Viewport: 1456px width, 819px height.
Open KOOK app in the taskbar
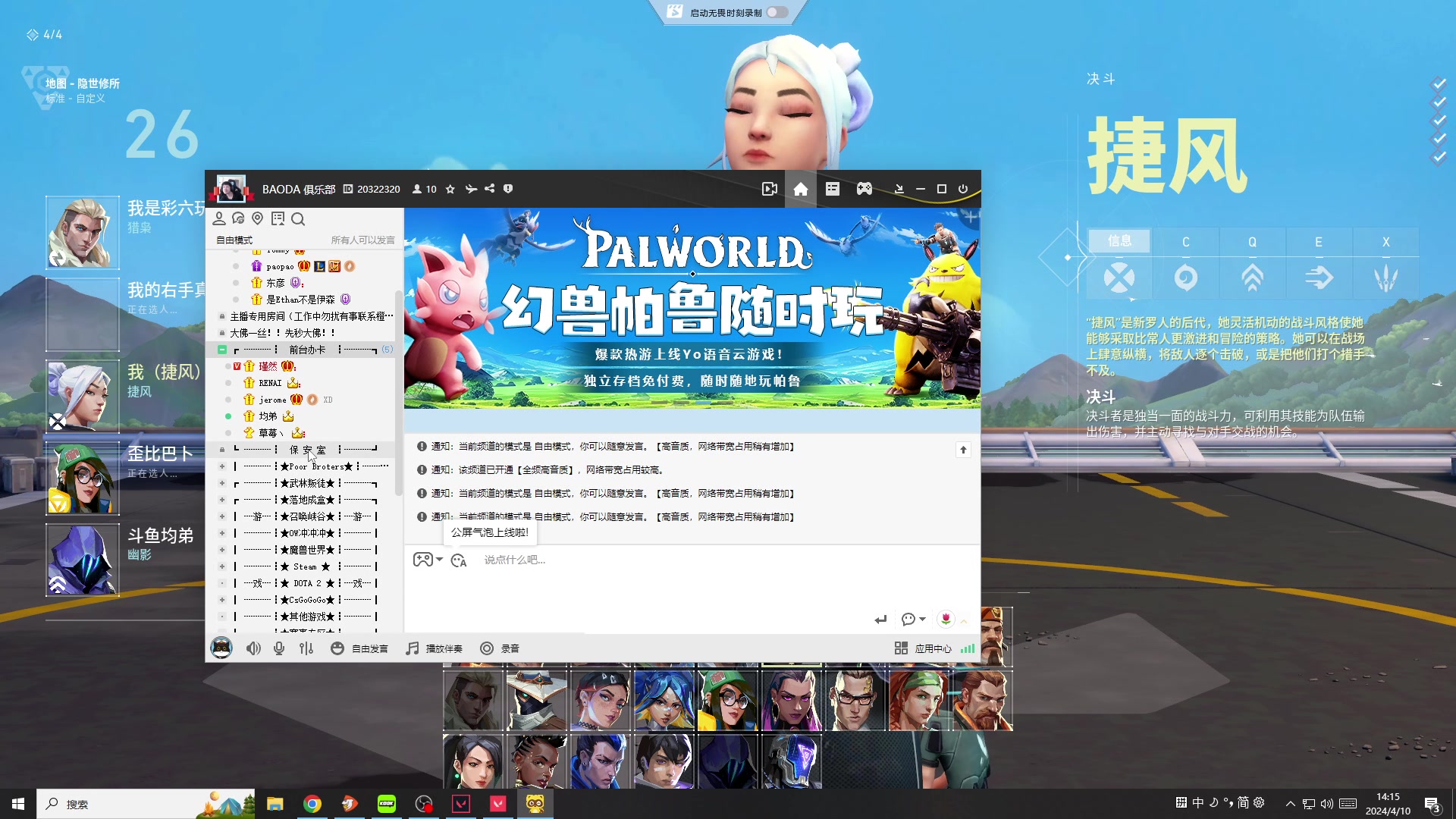point(387,804)
